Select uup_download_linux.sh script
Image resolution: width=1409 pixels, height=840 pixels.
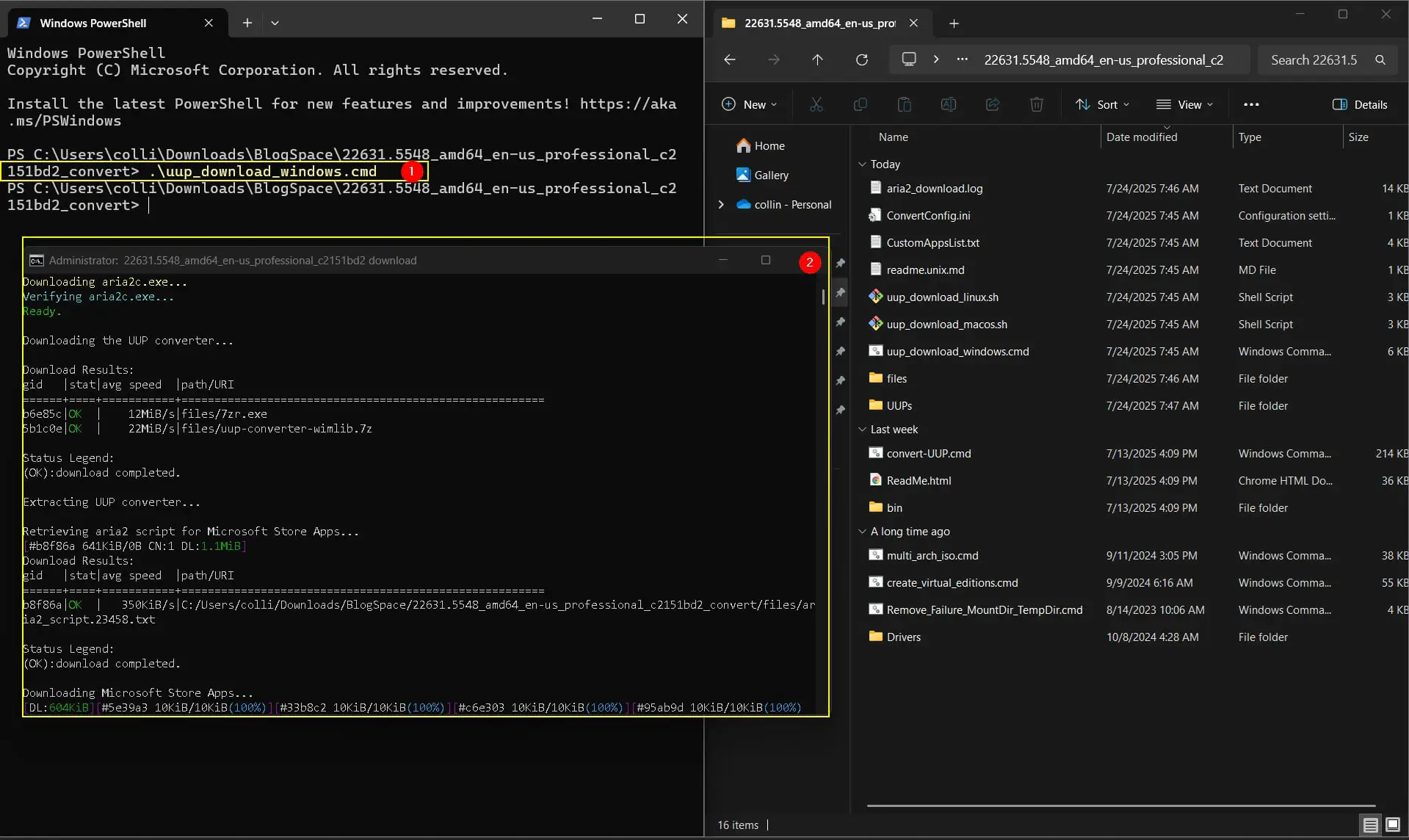942,297
